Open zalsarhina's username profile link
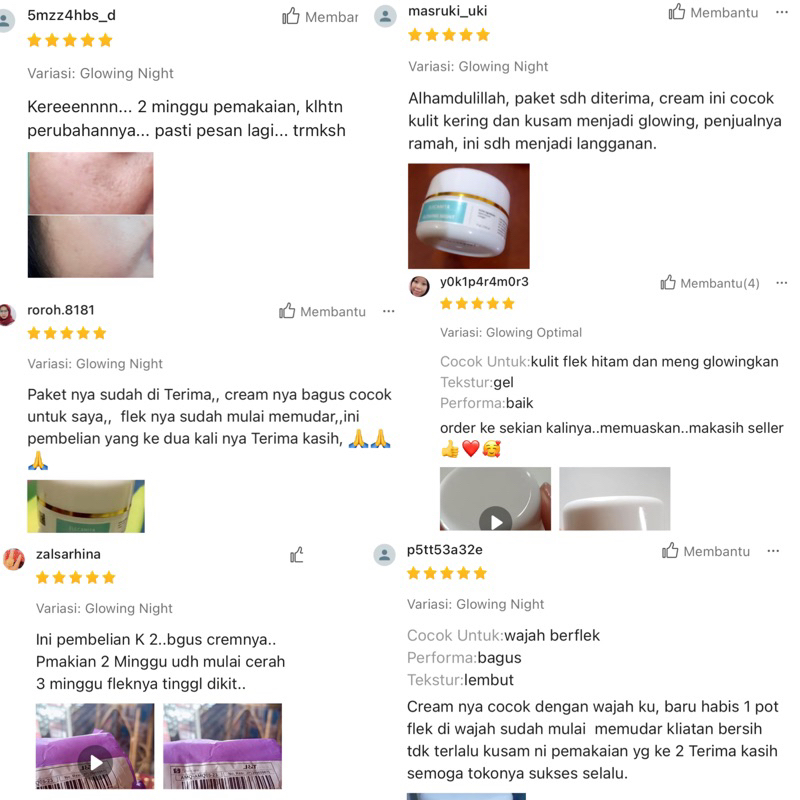This screenshot has height=800, width=800. pos(68,554)
